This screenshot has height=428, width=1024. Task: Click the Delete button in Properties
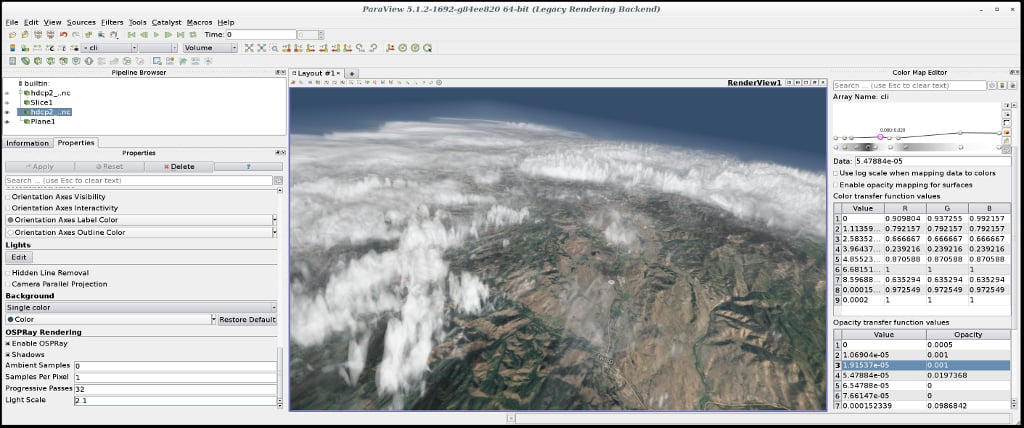coord(176,167)
